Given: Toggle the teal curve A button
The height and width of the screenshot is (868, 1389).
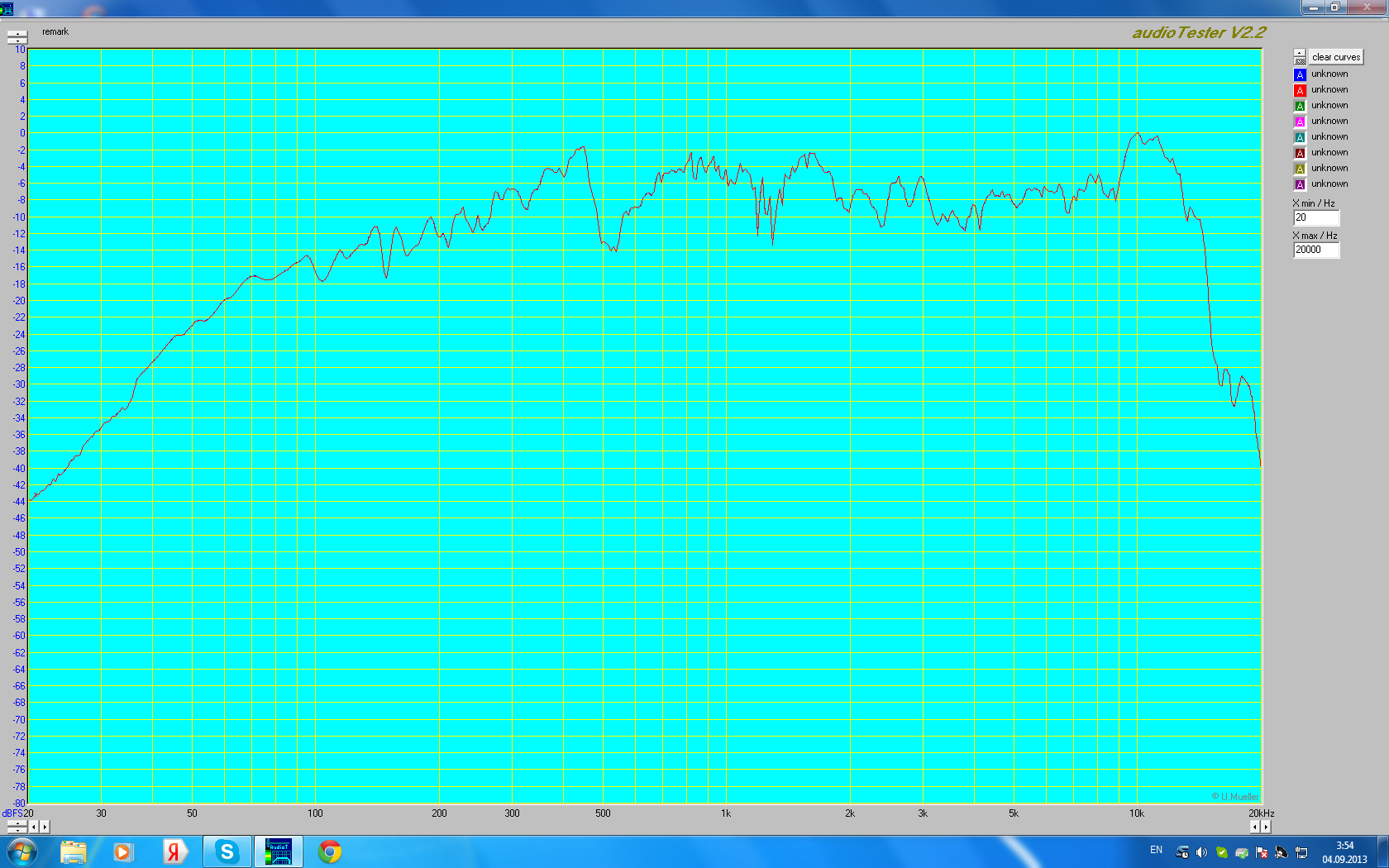Looking at the screenshot, I should (x=1300, y=137).
